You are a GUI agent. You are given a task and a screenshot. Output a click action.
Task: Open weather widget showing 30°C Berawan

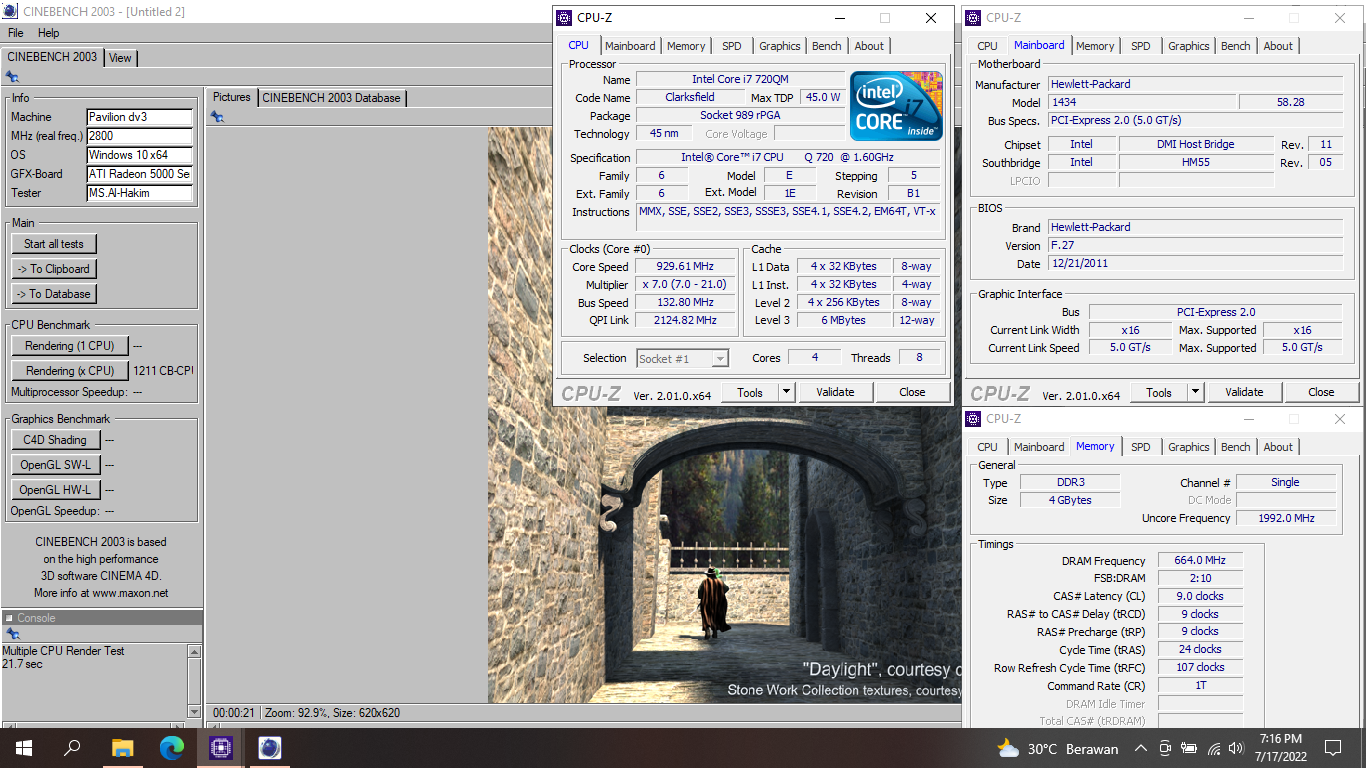[1057, 748]
